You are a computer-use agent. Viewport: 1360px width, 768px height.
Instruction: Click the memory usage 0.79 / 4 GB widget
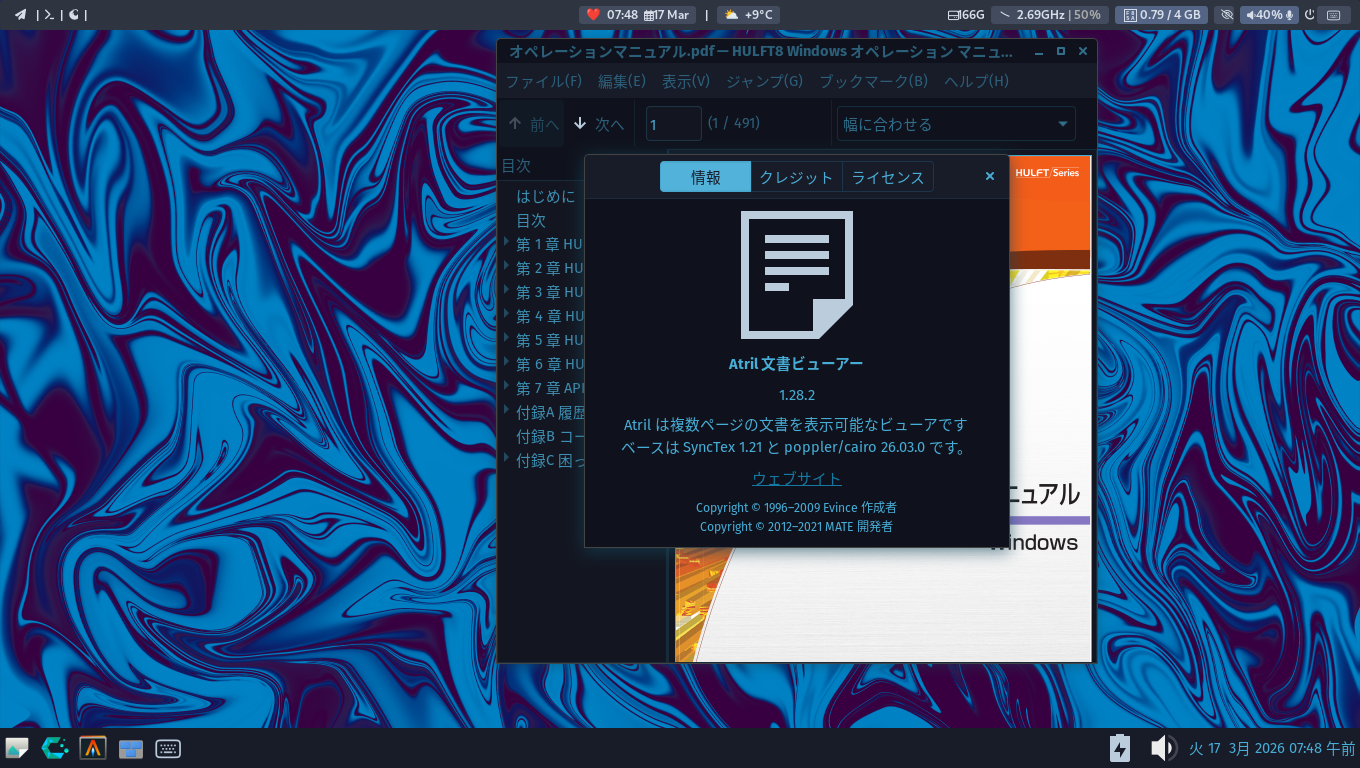pos(1161,15)
